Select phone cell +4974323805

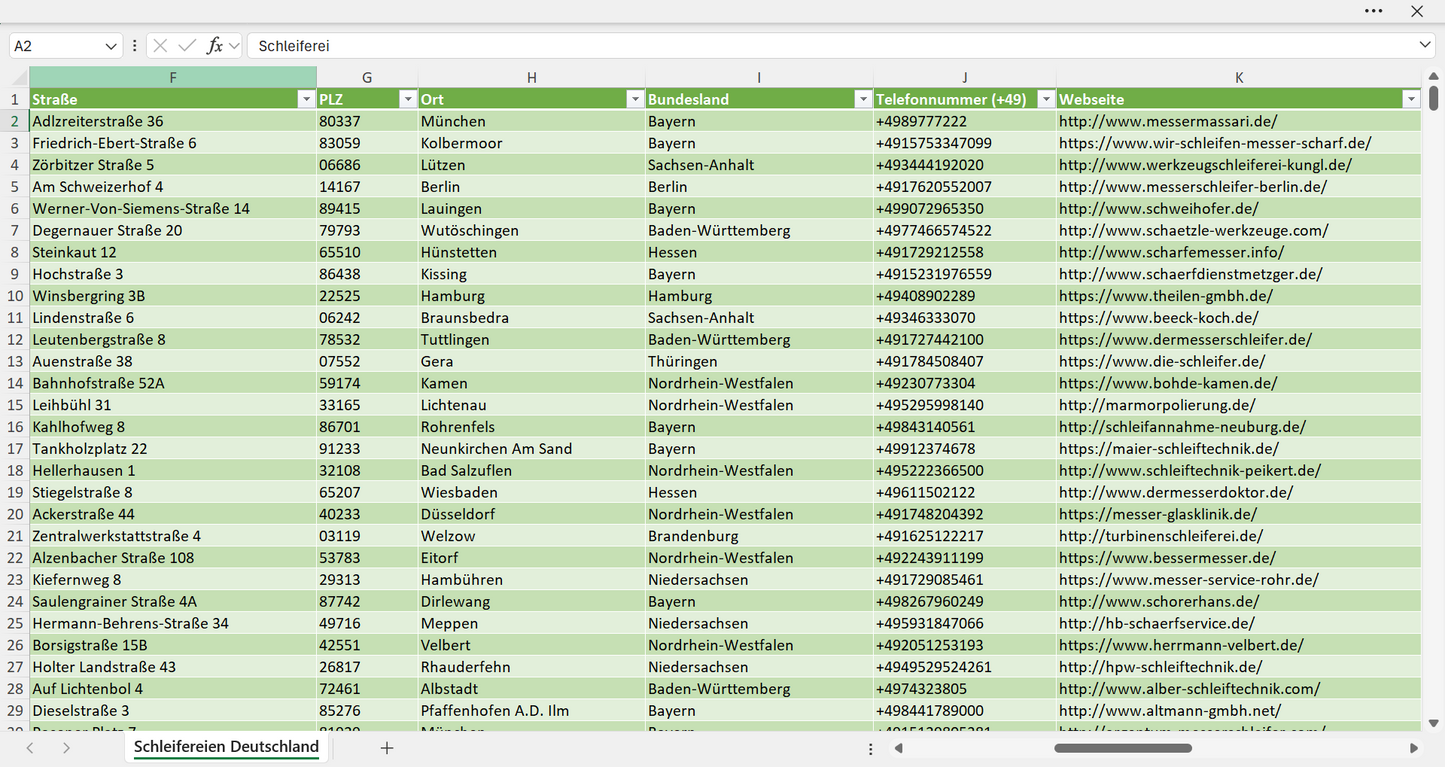tap(965, 689)
